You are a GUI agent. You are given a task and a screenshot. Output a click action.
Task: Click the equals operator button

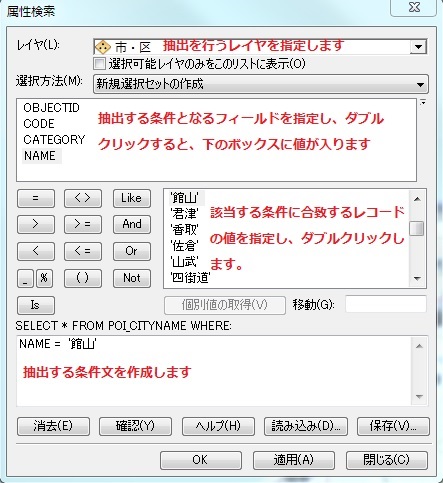36,198
